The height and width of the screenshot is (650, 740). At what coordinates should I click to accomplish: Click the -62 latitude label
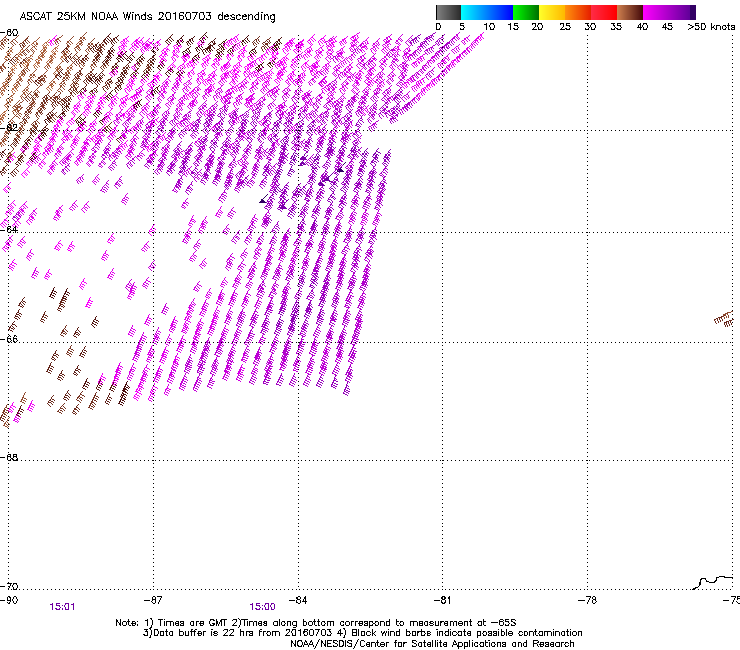pos(9,128)
